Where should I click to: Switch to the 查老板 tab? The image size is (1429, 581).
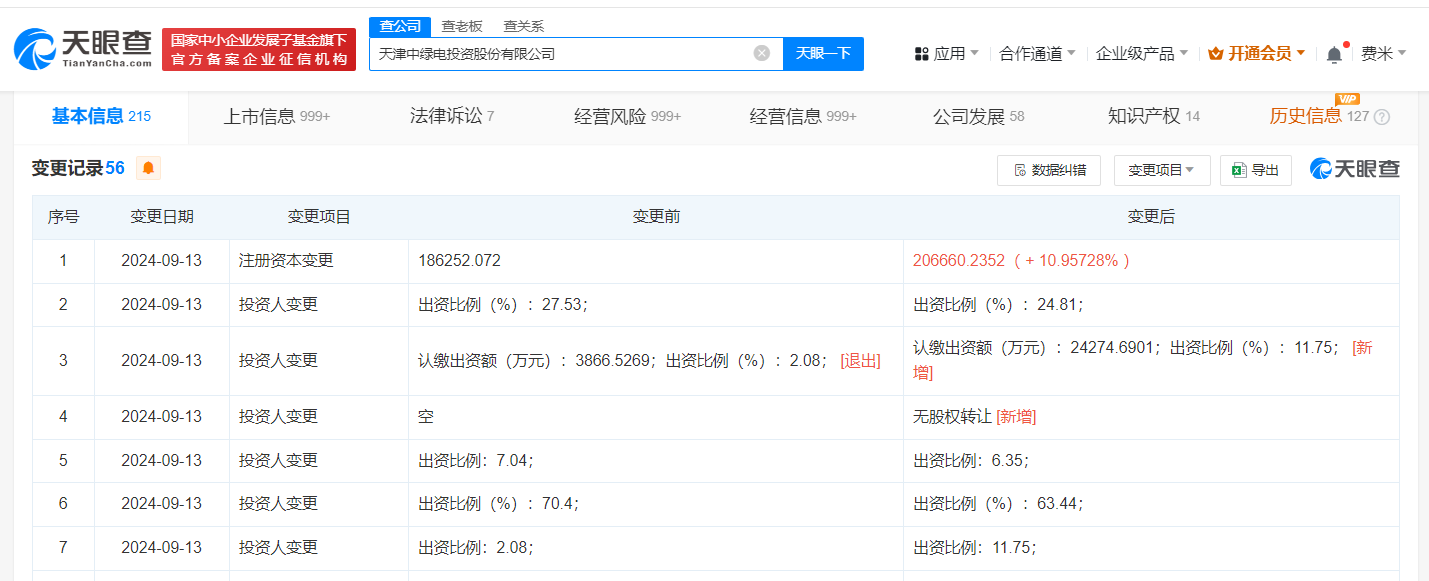pyautogui.click(x=460, y=26)
